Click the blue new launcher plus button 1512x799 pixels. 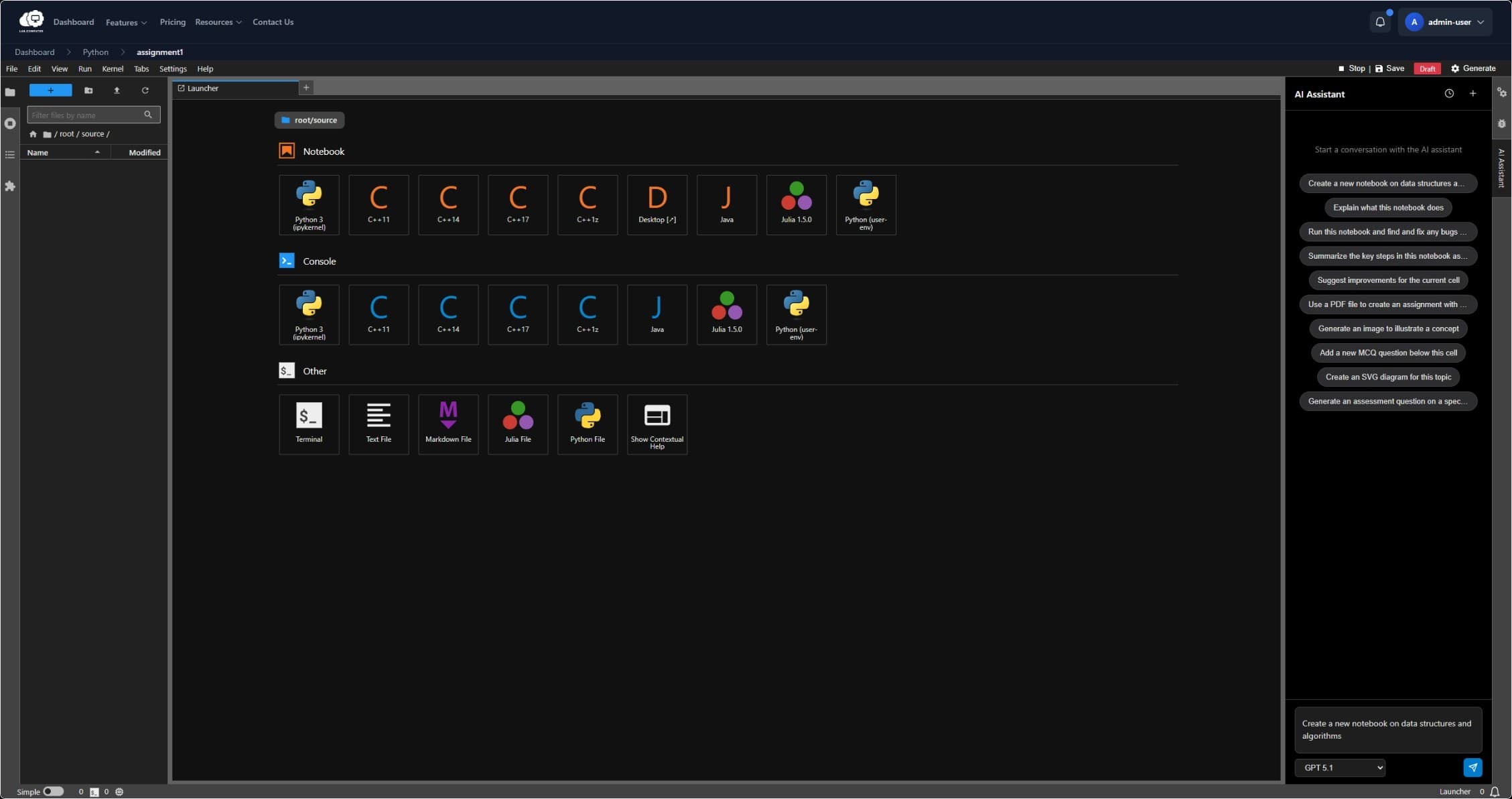tap(50, 90)
